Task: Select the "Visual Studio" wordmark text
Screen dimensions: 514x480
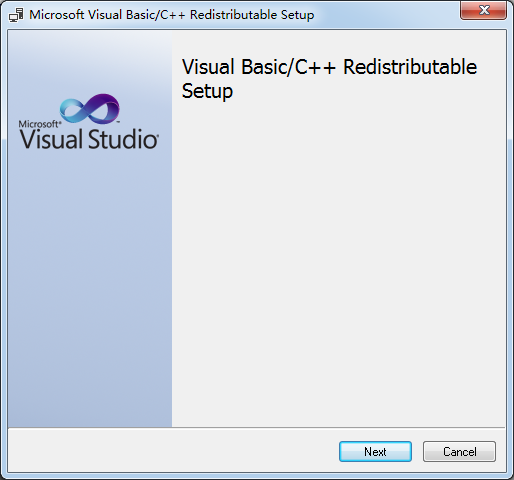Action: point(89,139)
